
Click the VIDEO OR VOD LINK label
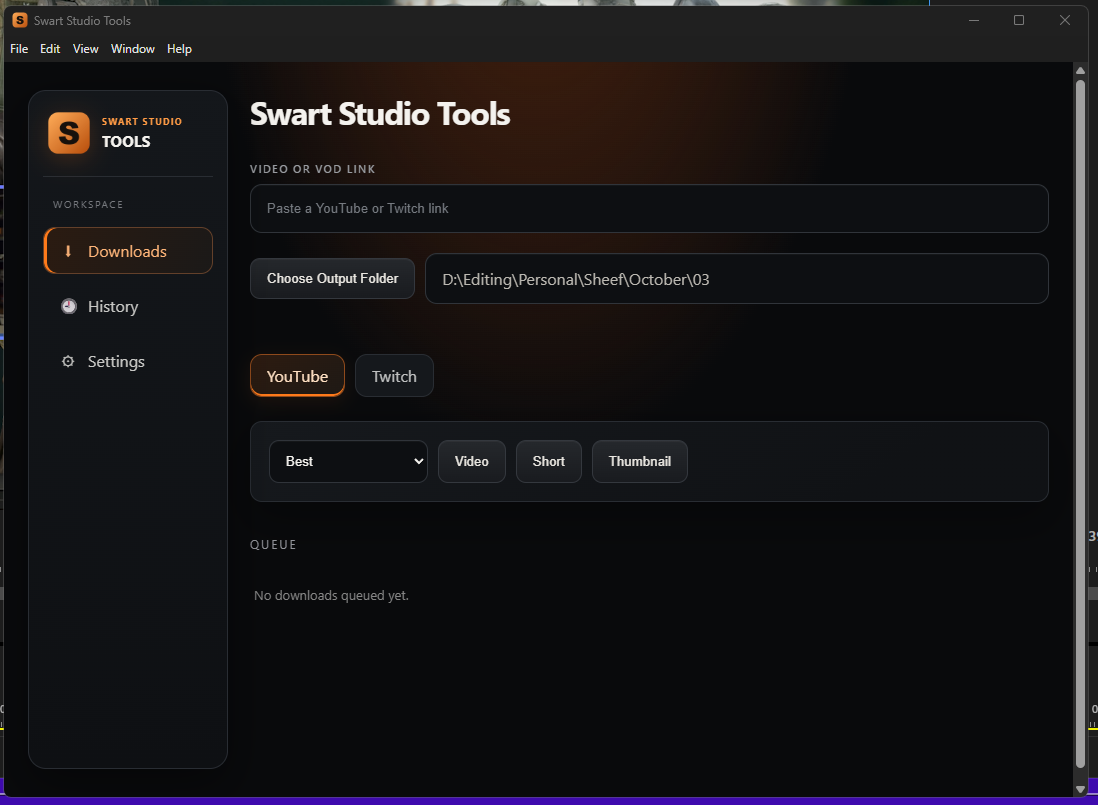312,169
